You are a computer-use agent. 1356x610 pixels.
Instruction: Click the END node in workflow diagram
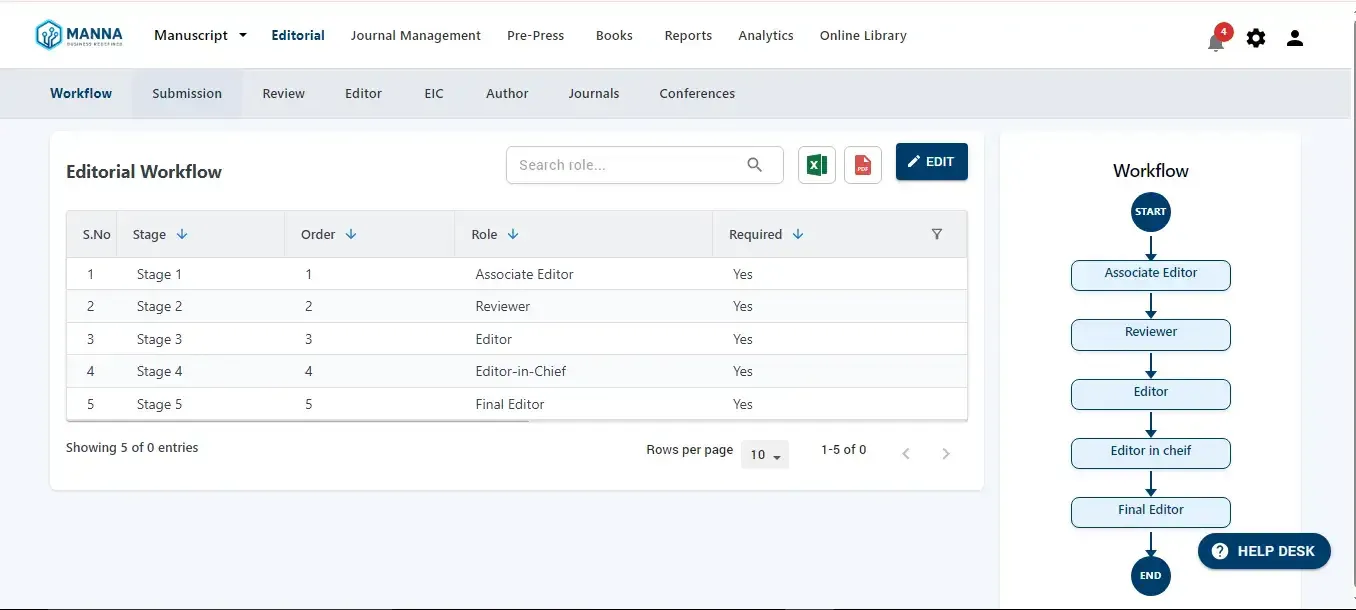click(1151, 576)
